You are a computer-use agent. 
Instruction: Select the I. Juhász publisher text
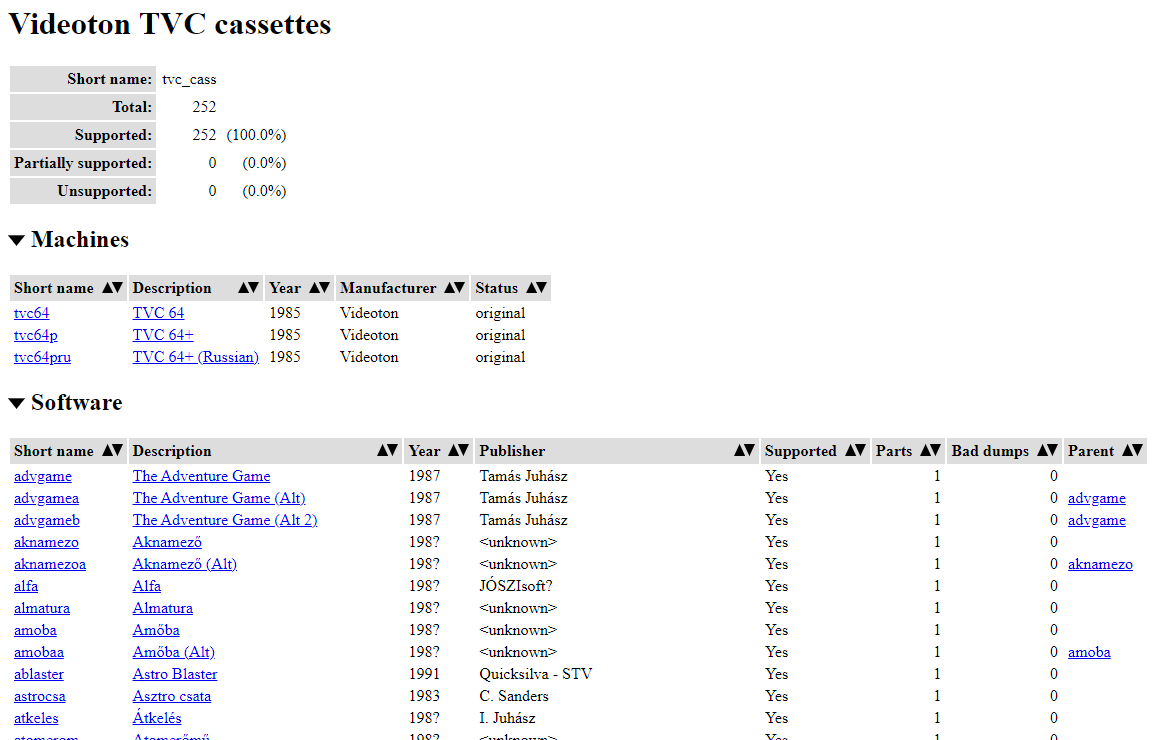click(x=507, y=719)
